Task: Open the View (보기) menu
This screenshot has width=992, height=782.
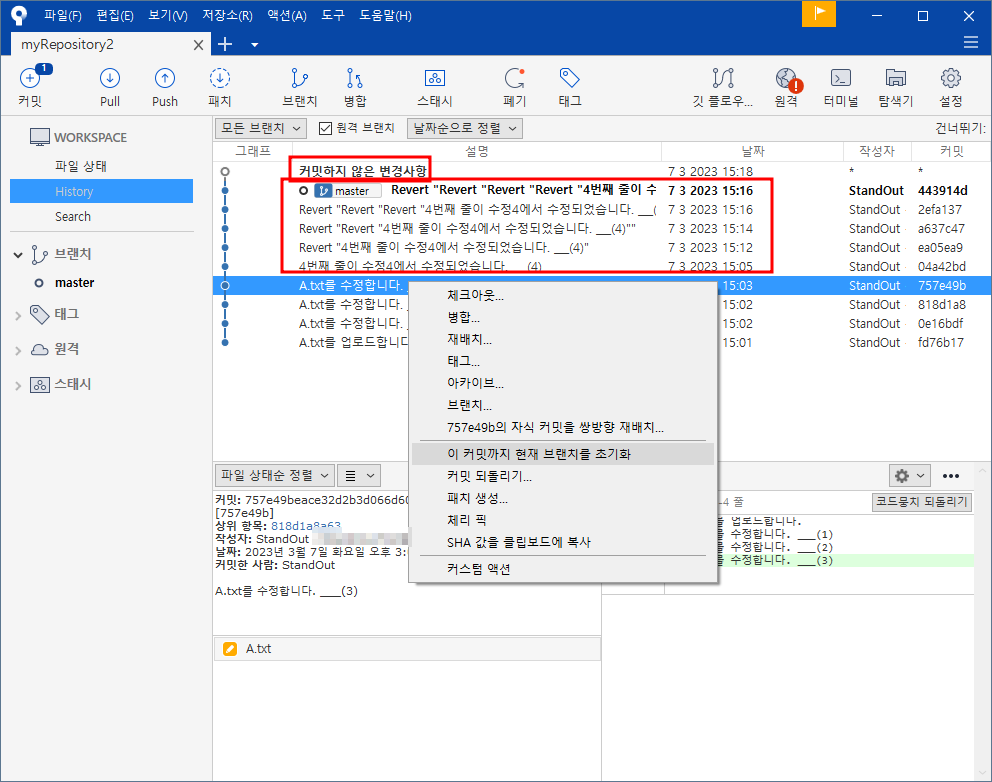Action: [168, 15]
